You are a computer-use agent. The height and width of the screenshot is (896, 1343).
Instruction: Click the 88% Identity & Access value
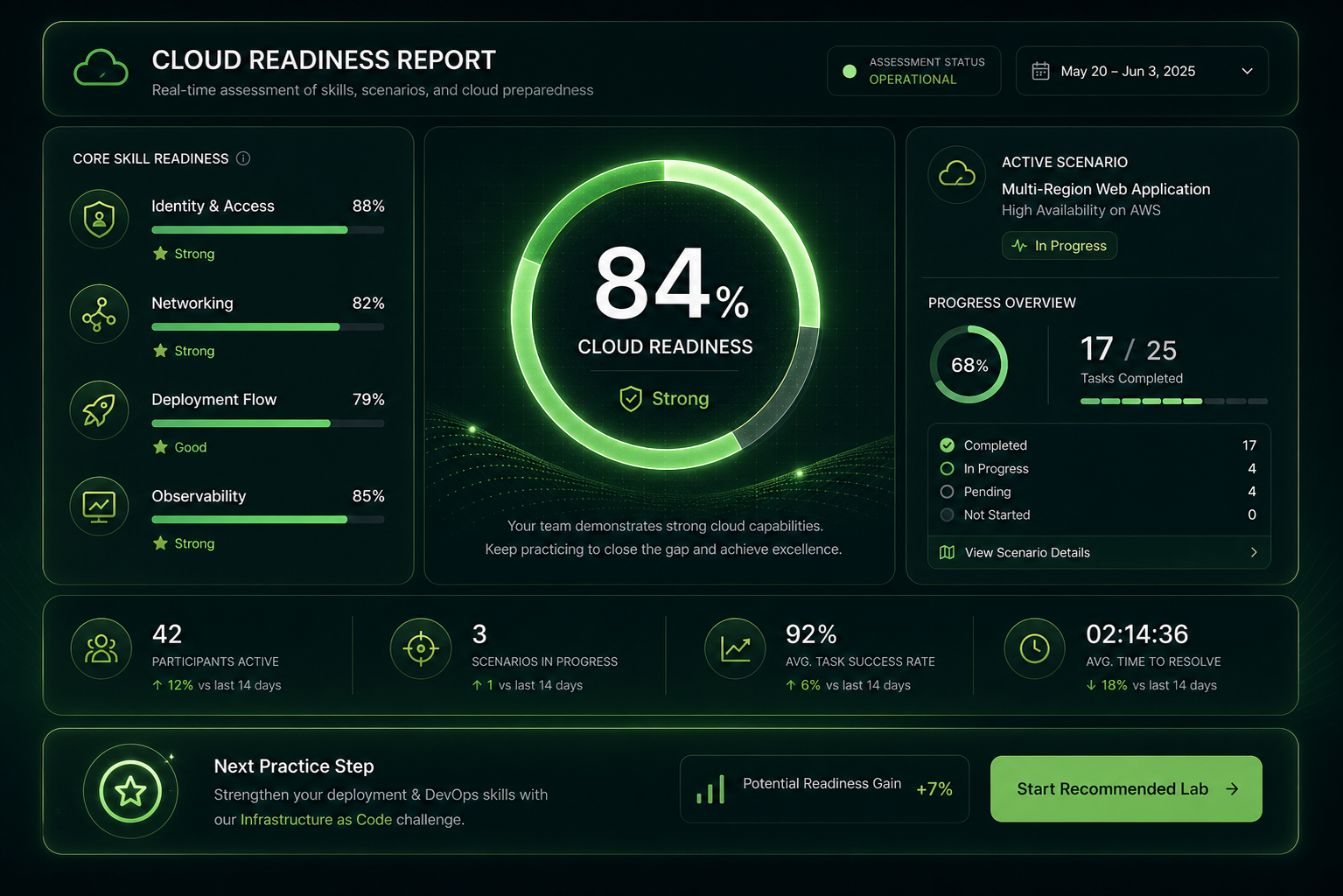(x=368, y=206)
